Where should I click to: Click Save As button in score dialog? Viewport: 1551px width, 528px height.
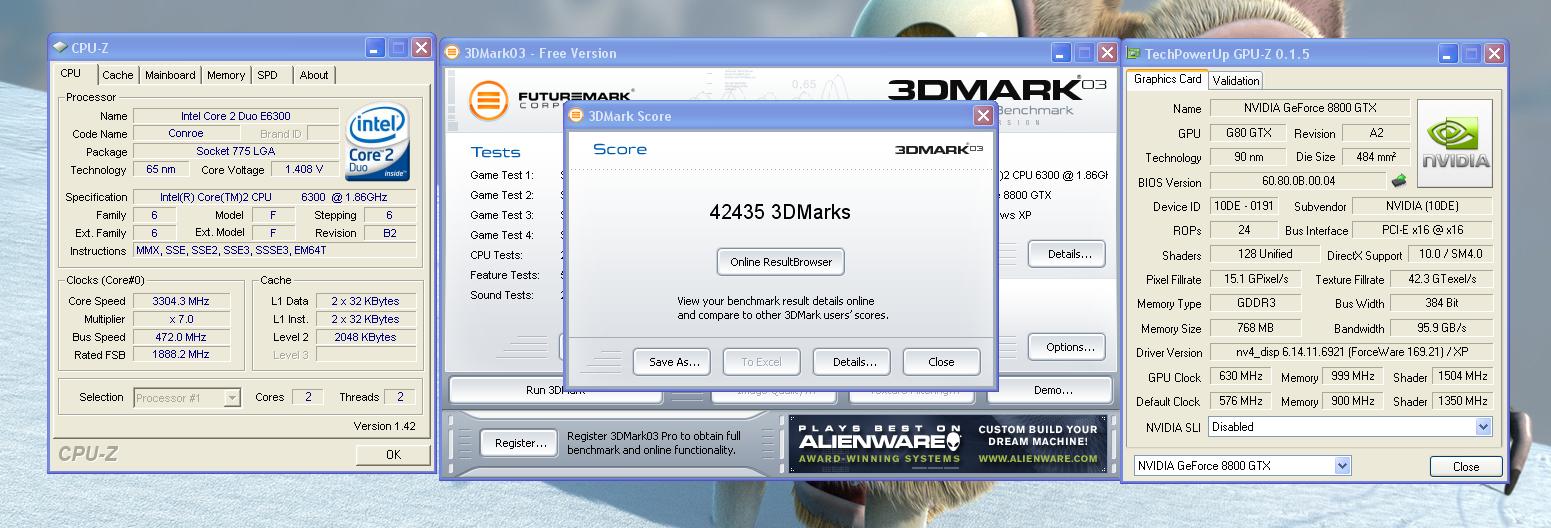point(673,362)
